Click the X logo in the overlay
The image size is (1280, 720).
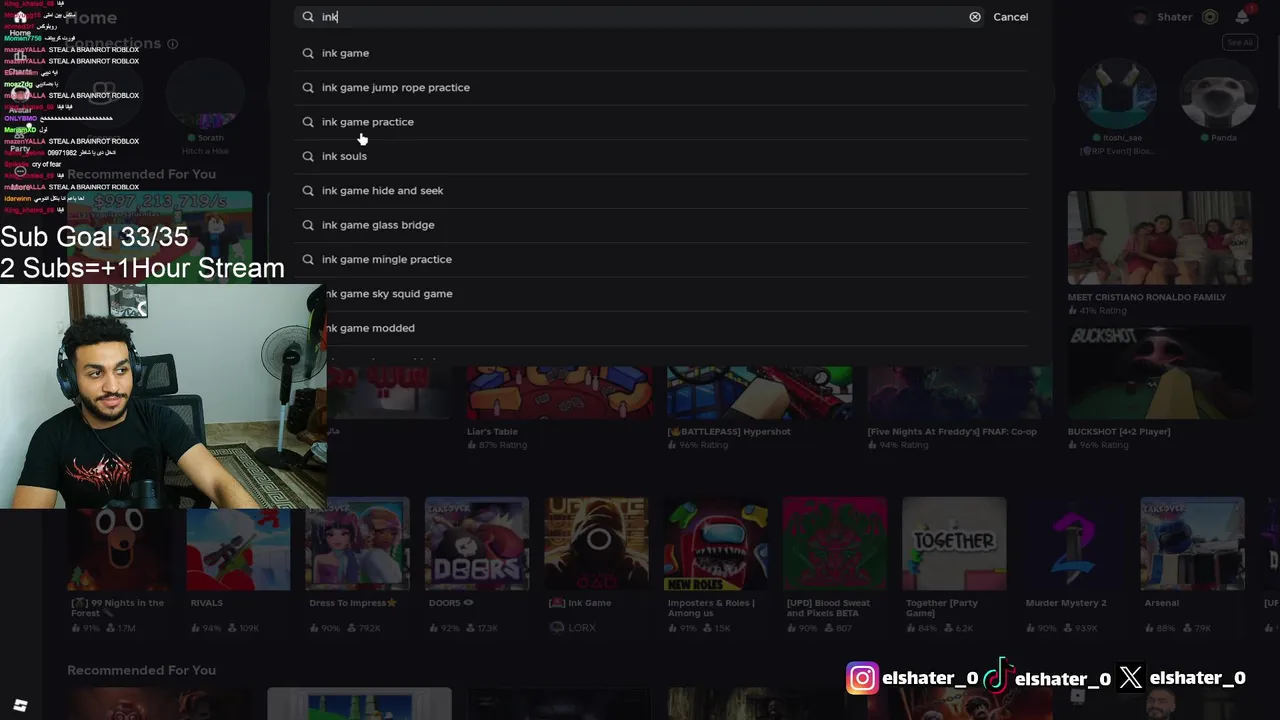[1131, 678]
